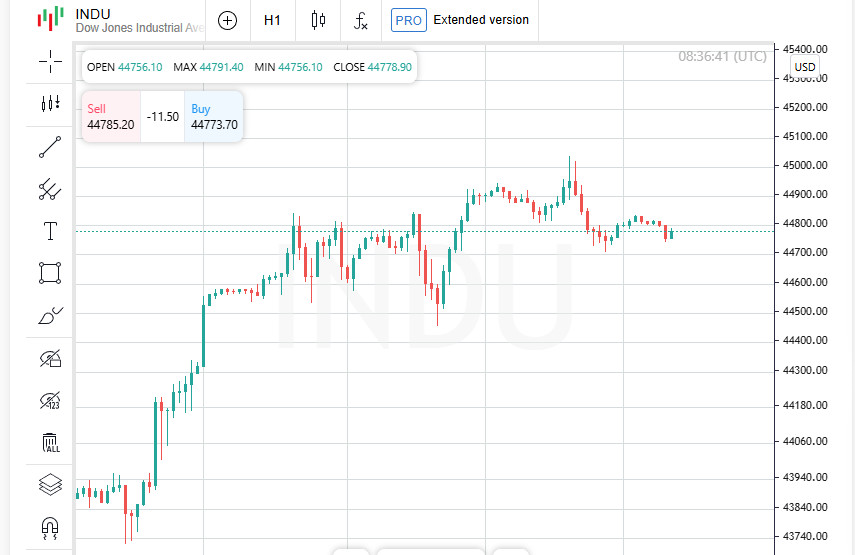This screenshot has width=855, height=555.
Task: Click the Buy 44773.70 button
Action: (214, 117)
